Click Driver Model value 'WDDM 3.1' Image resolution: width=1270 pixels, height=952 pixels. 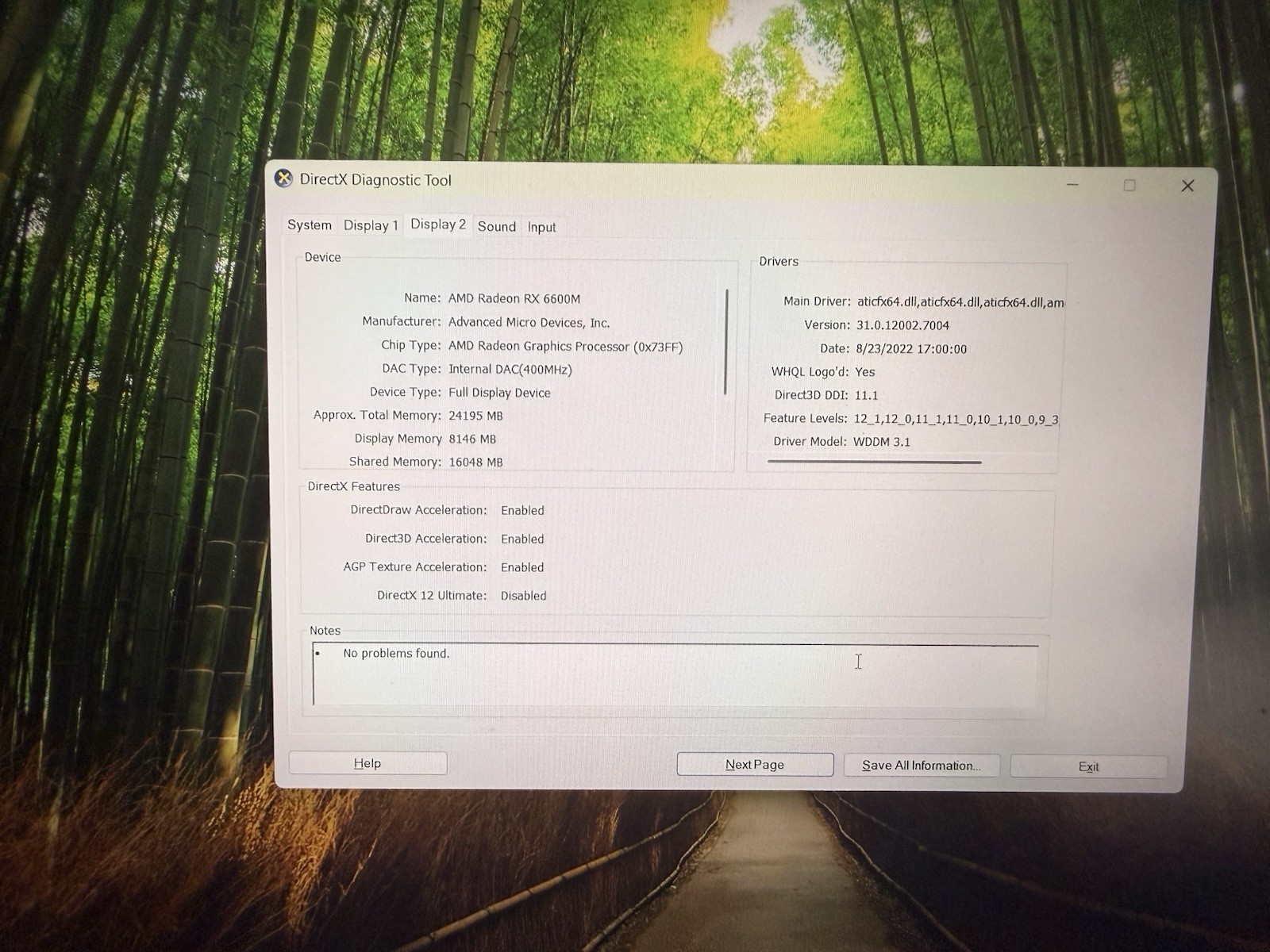[882, 442]
